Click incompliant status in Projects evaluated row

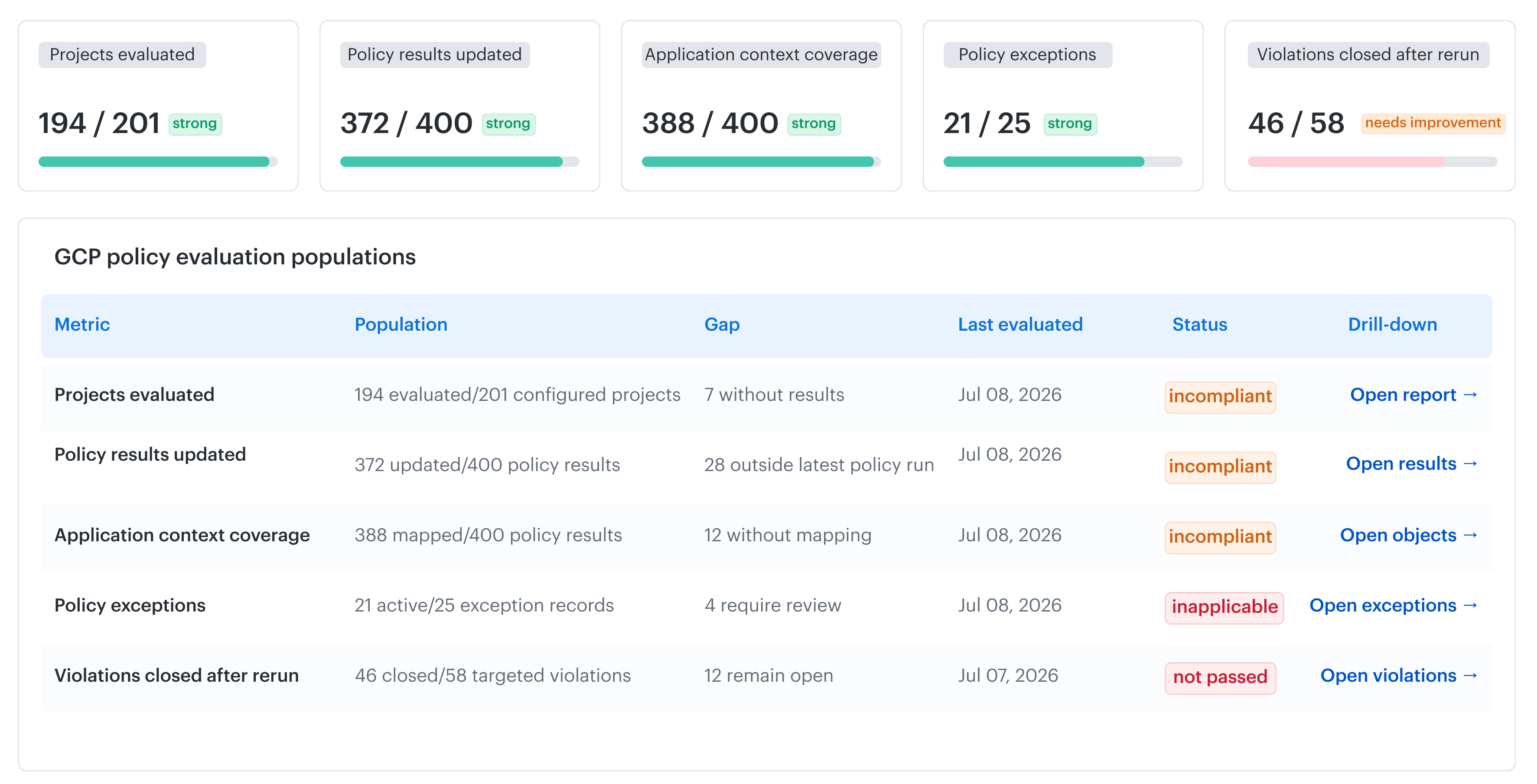(x=1220, y=397)
